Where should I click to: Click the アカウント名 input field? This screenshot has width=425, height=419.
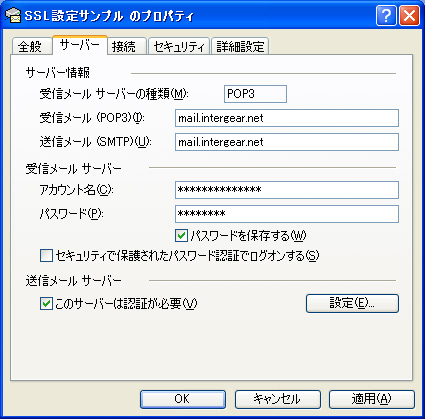[x=287, y=190]
